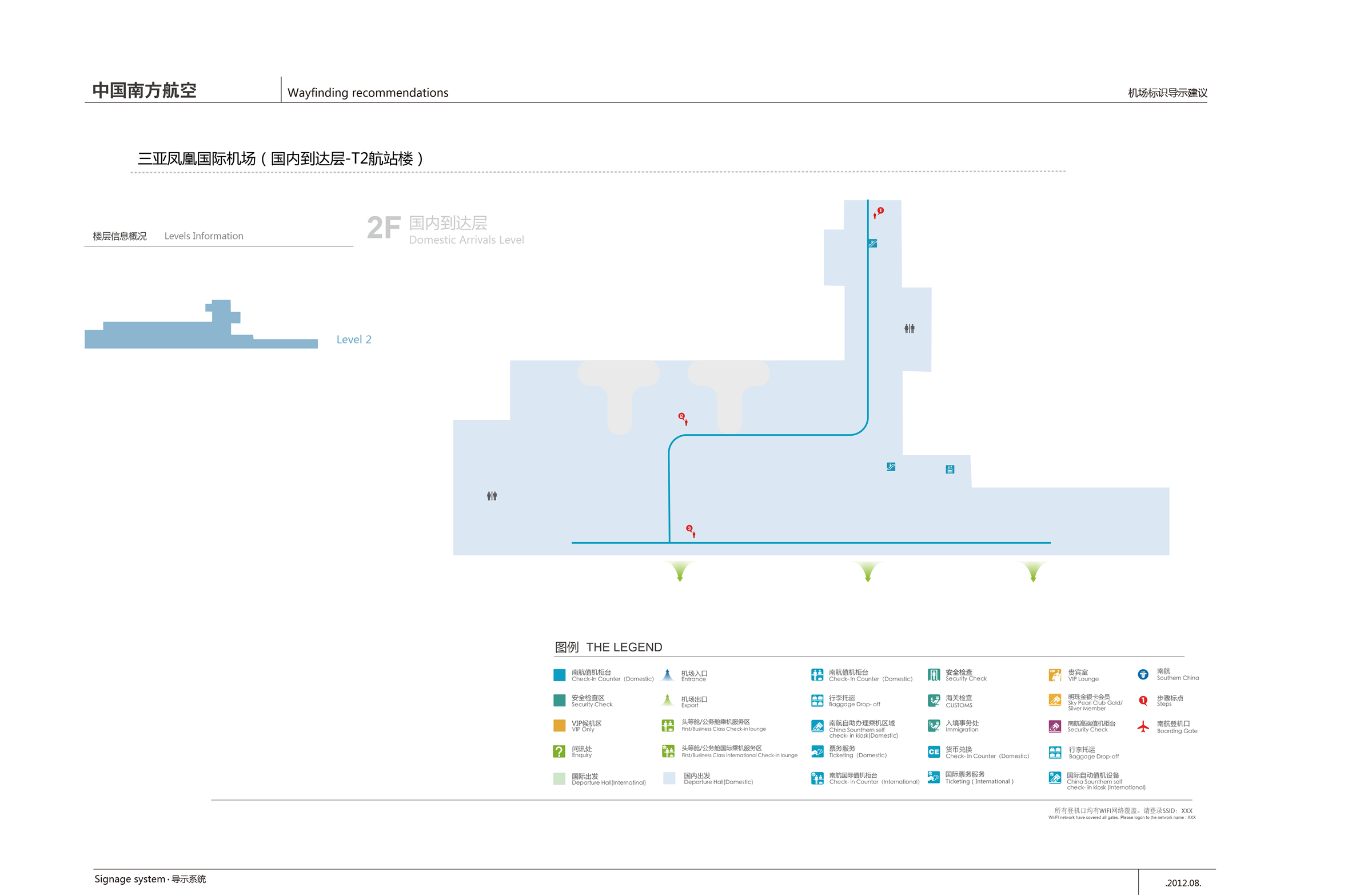This screenshot has height=895, width=1372.
Task: Click the green Export arrow legend icon
Action: (x=668, y=700)
